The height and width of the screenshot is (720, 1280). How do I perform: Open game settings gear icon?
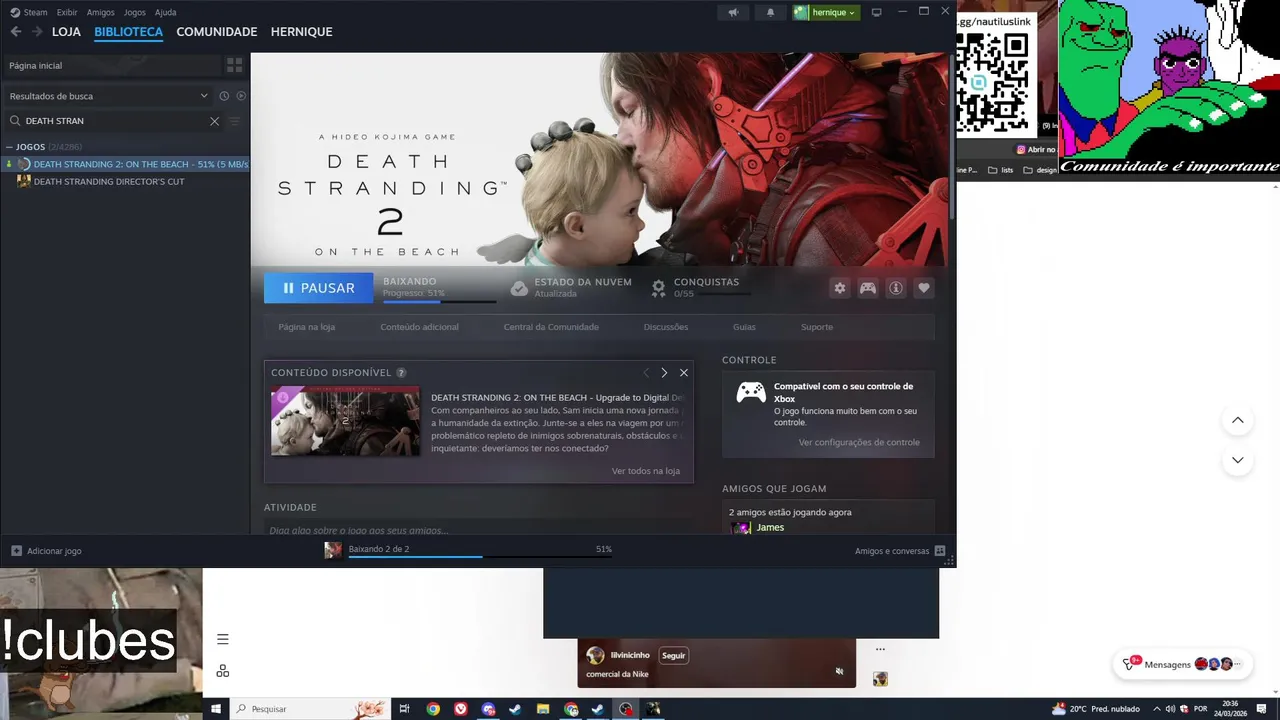click(x=840, y=288)
